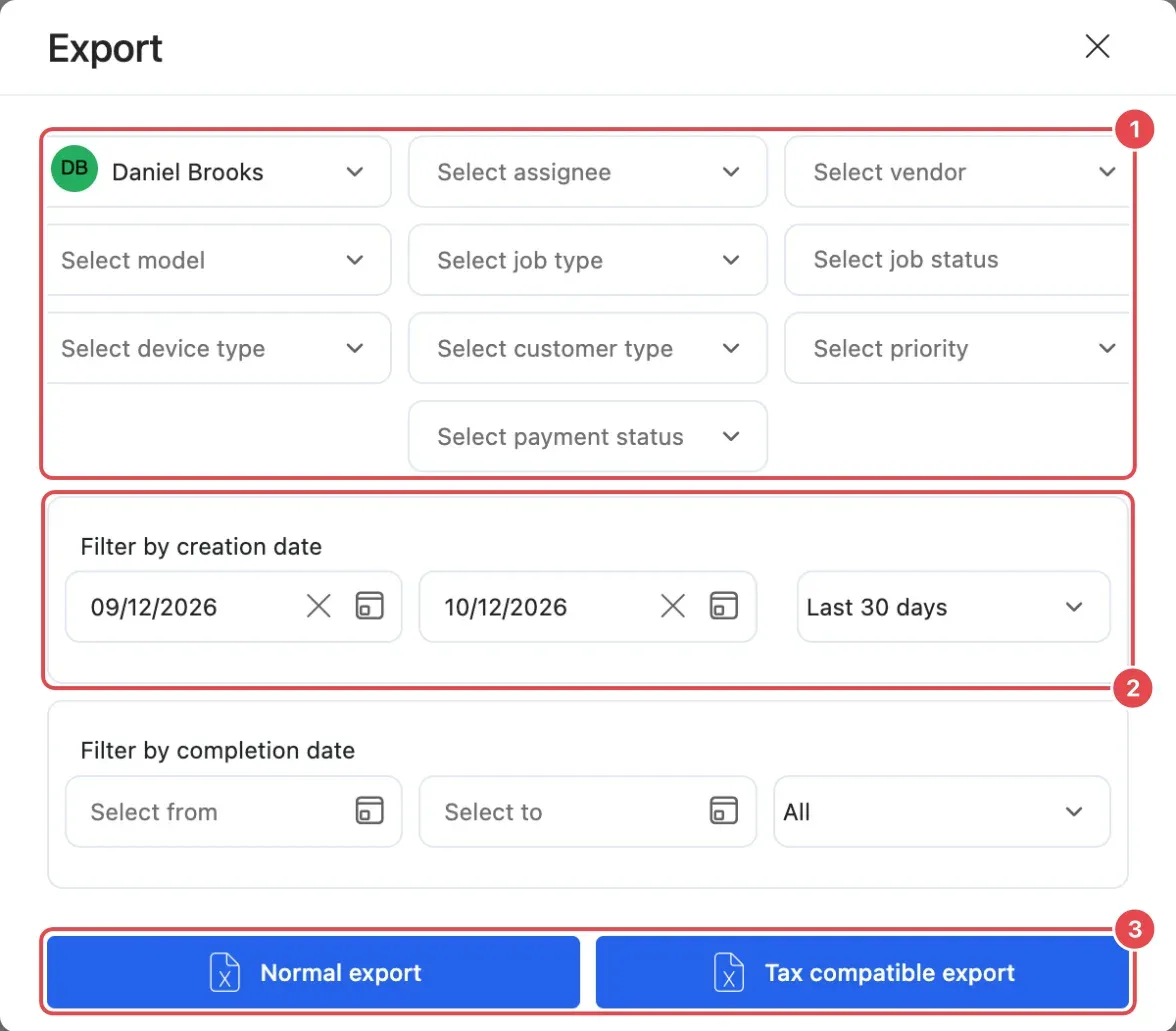This screenshot has height=1031, width=1176.
Task: Open the Select device type dropdown
Action: click(x=218, y=348)
